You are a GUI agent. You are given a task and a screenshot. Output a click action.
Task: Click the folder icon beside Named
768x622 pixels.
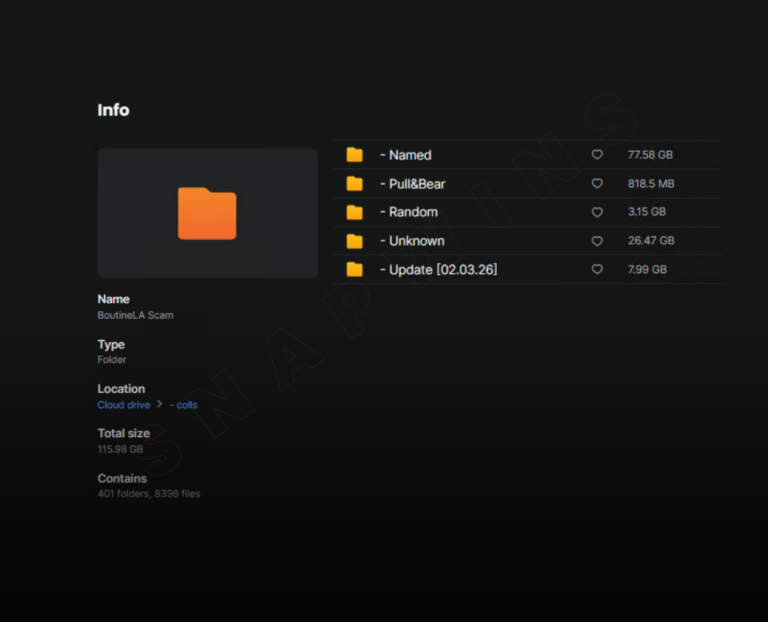[x=354, y=155]
